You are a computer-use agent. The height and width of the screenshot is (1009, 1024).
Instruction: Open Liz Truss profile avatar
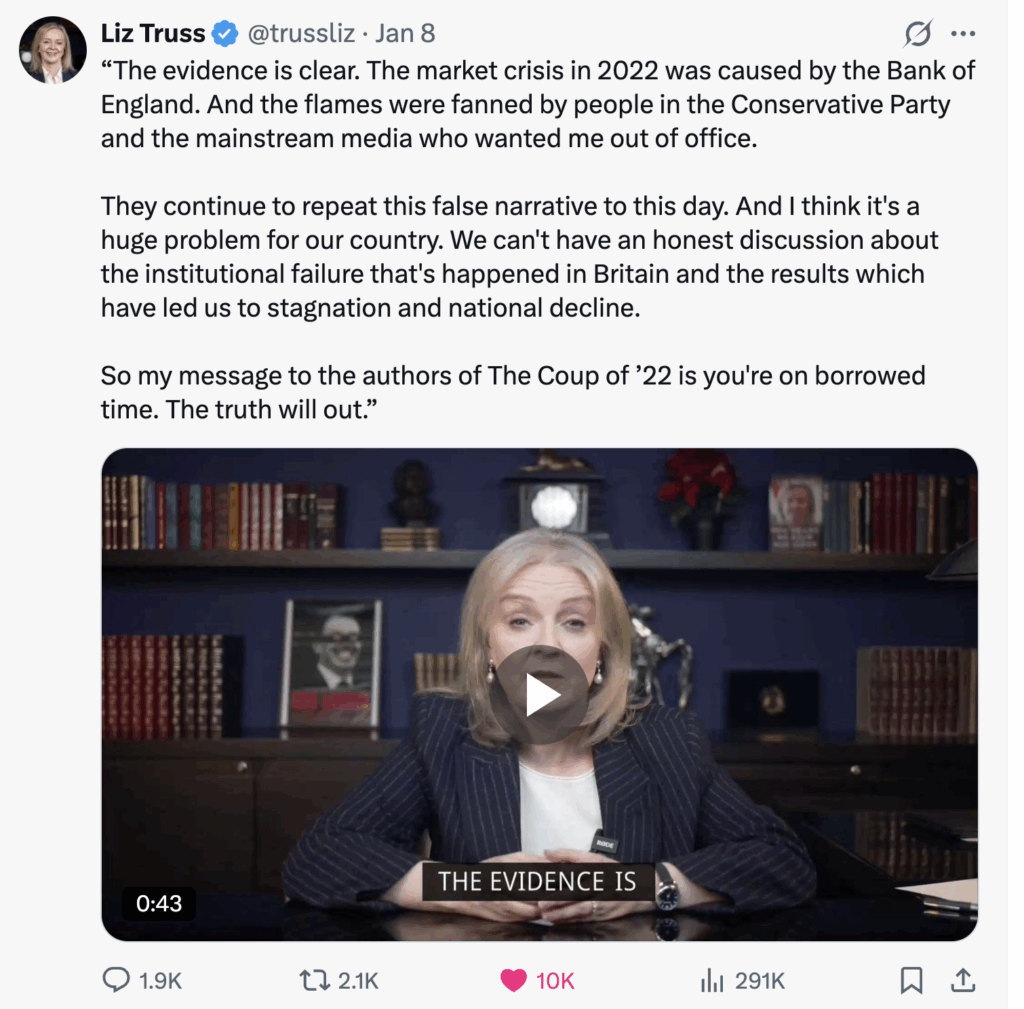[52, 50]
